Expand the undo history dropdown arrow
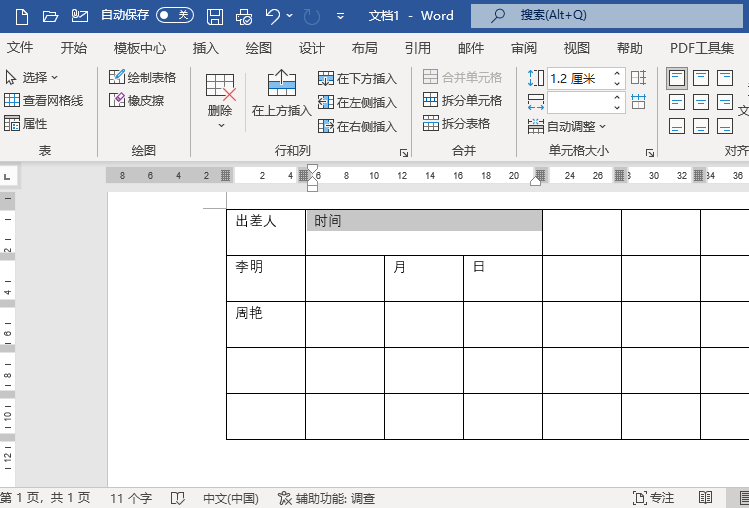749x508 pixels. pos(289,15)
